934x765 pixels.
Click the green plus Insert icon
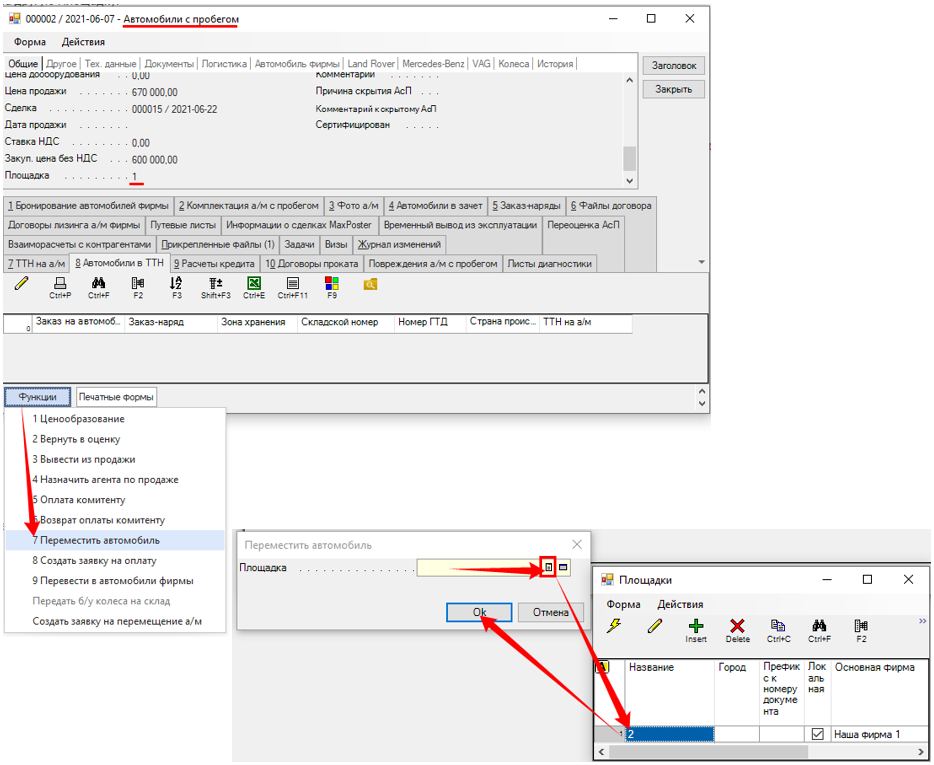click(x=696, y=626)
